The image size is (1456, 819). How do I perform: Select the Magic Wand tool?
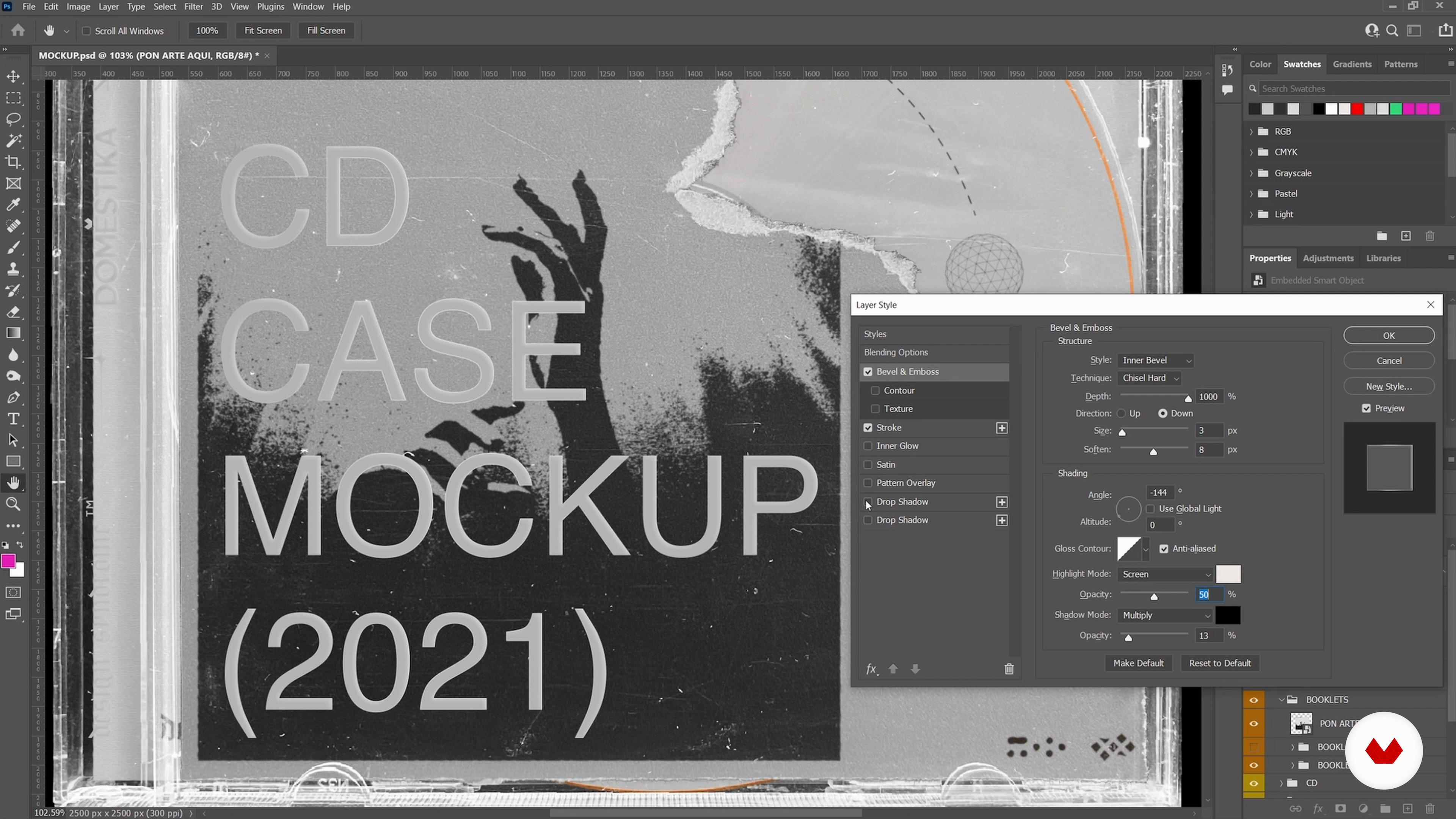(x=14, y=141)
